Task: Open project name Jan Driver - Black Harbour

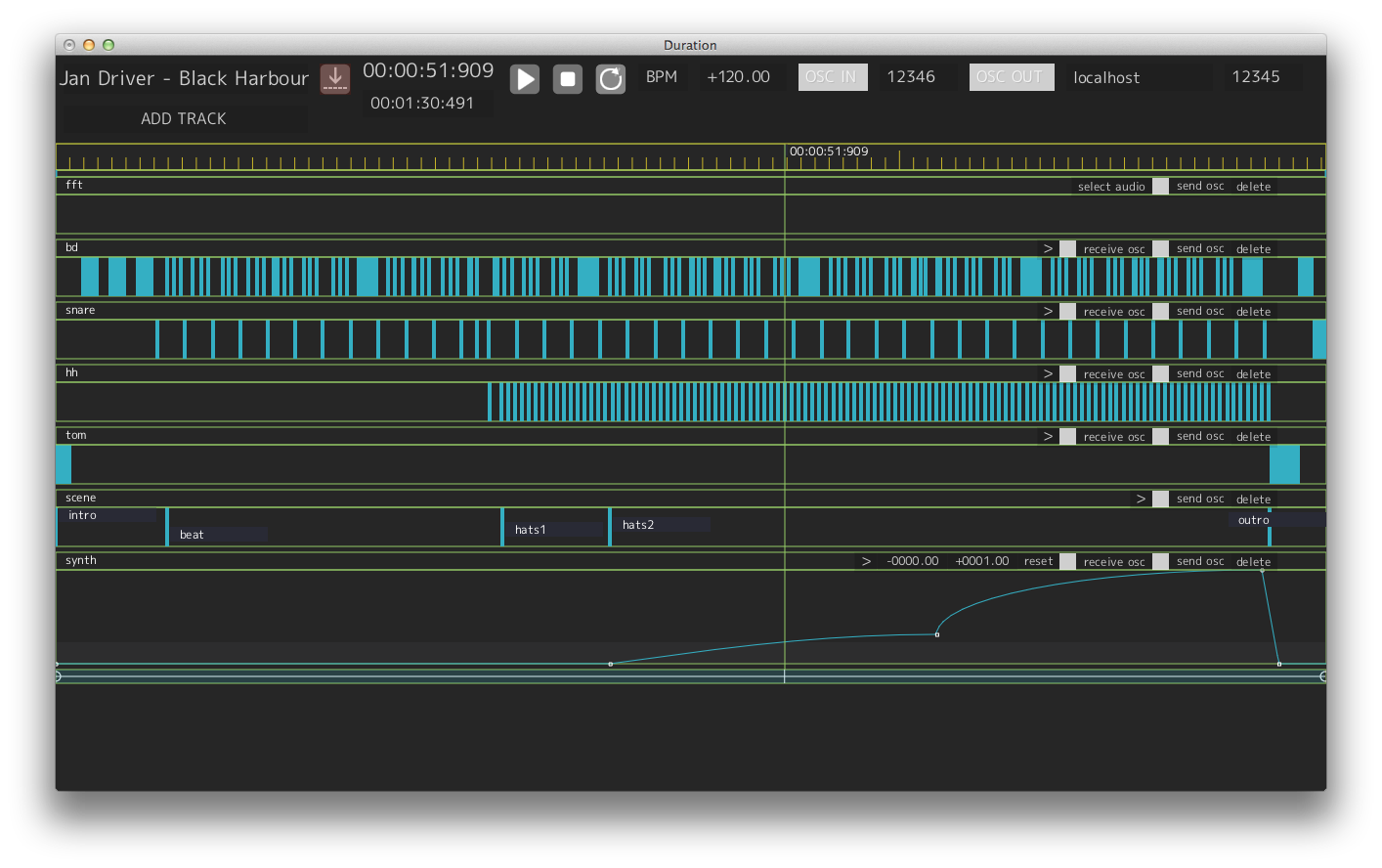Action: pos(185,78)
